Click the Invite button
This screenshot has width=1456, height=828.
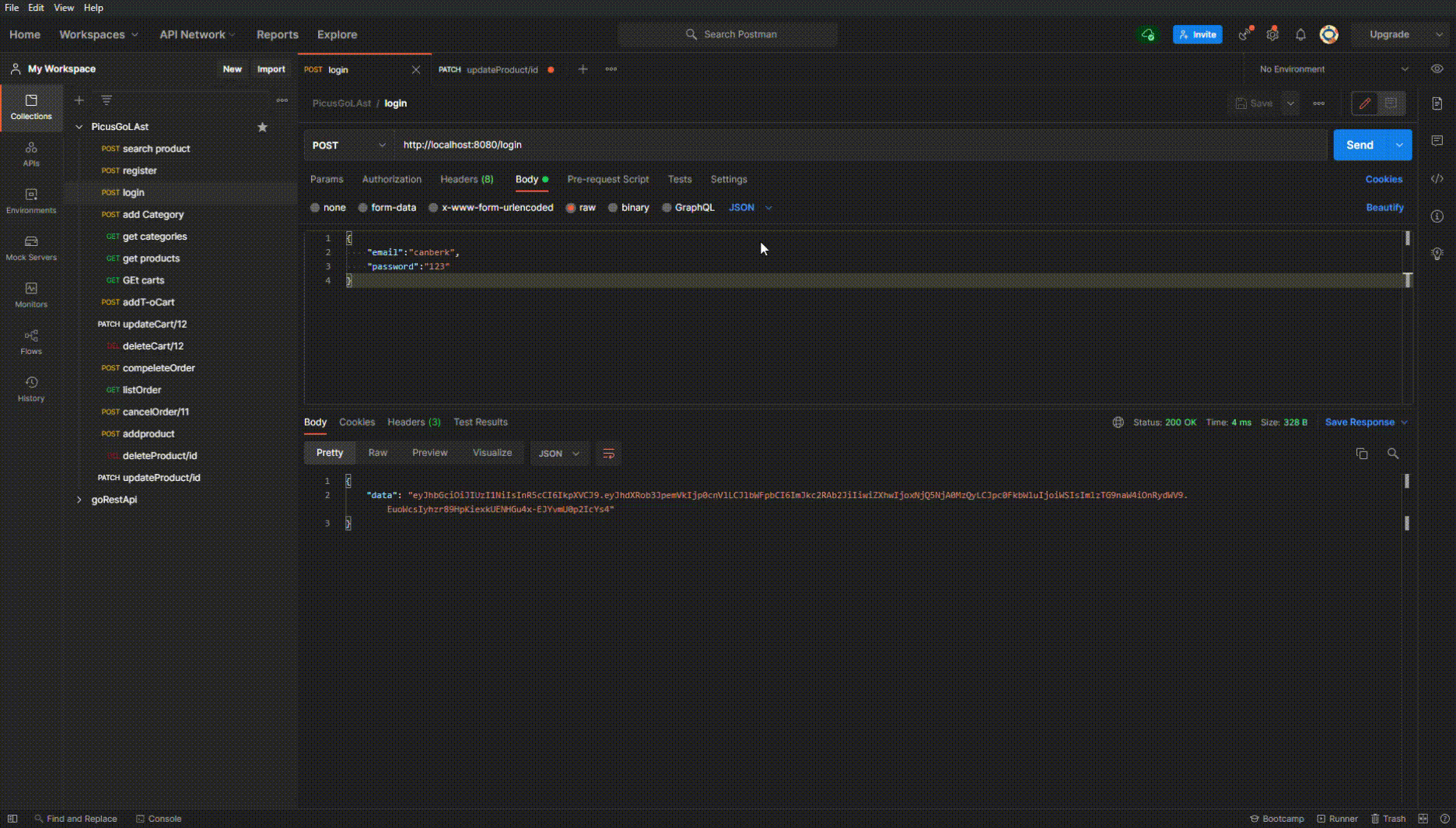point(1198,34)
